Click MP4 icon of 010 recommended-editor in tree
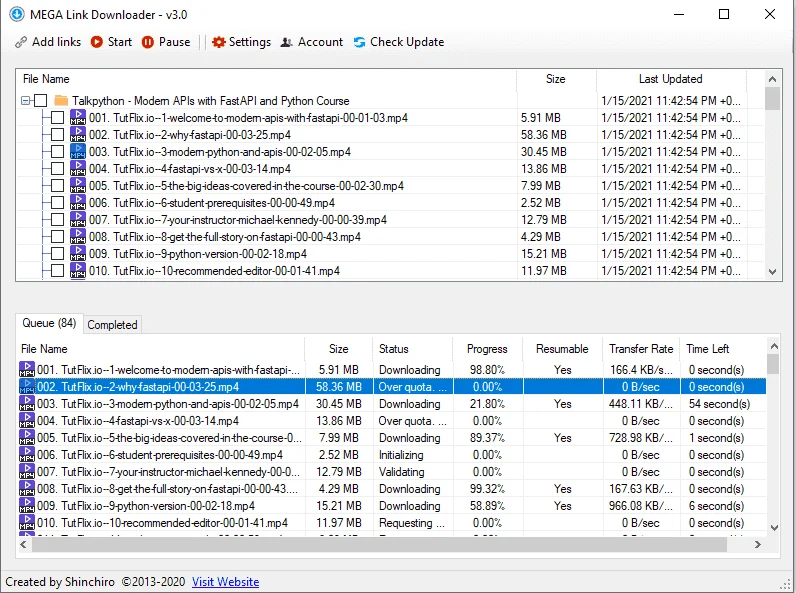796x593 pixels. 78,271
